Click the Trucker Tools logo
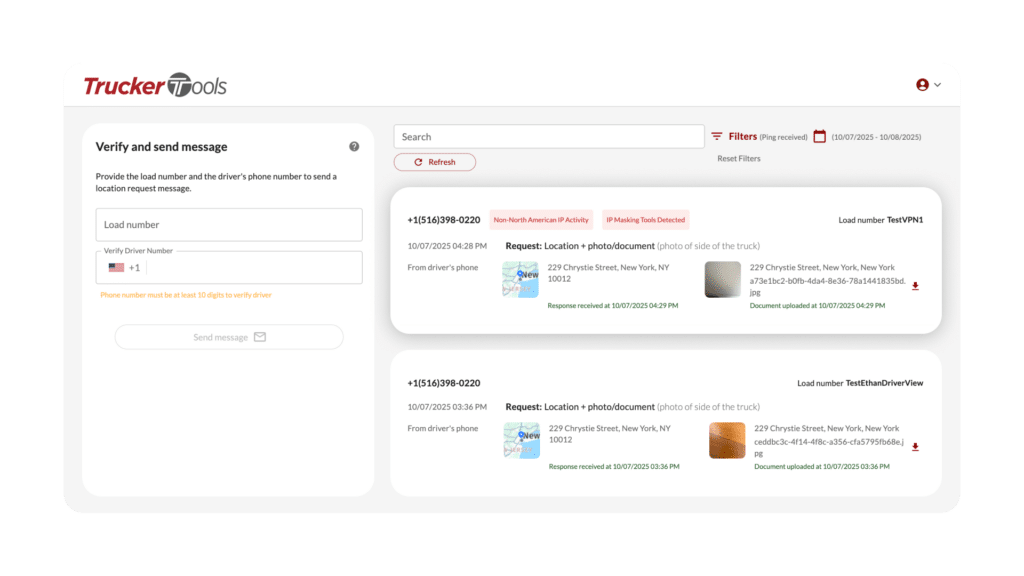 click(155, 86)
